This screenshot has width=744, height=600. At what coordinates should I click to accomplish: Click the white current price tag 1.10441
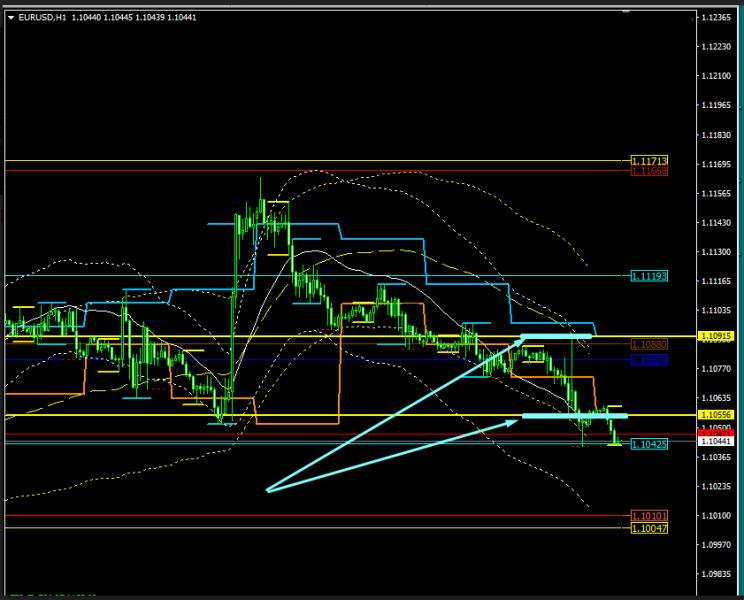[x=718, y=440]
